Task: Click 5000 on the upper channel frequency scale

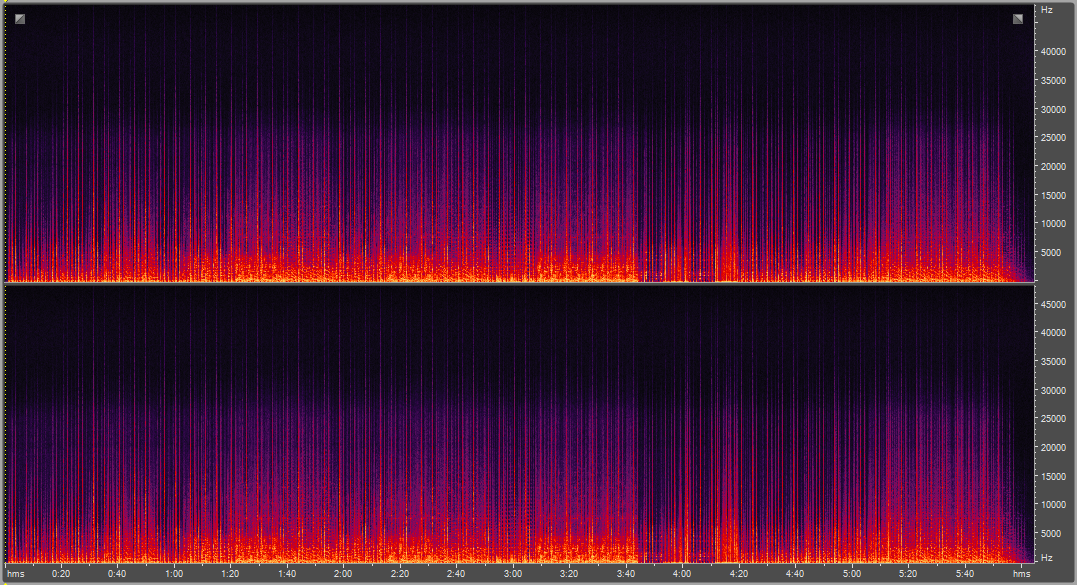Action: point(1053,253)
